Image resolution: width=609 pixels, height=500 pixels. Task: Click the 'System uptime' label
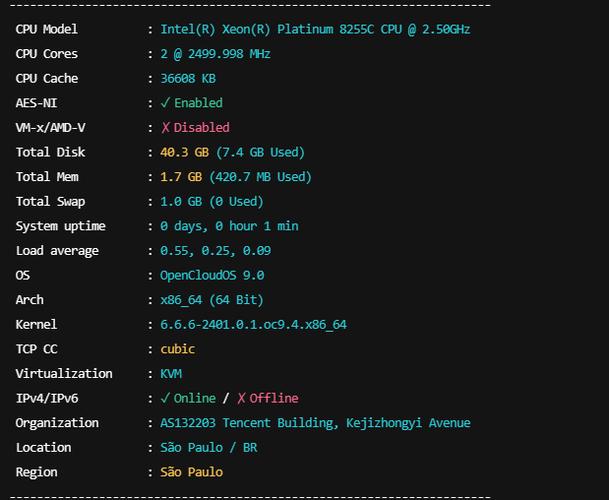[x=61, y=226]
